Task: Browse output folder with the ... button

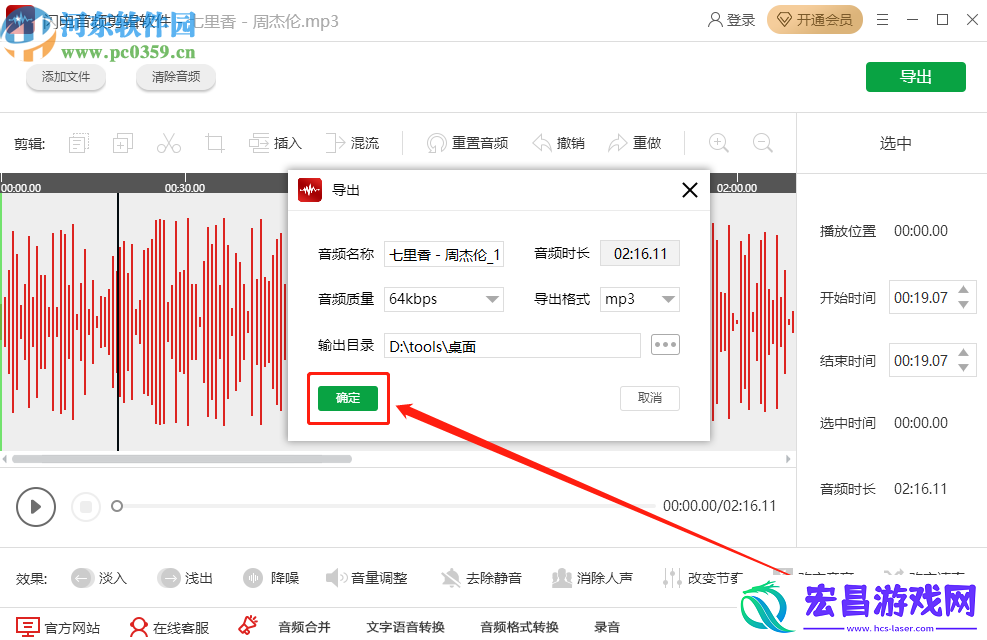Action: pos(665,345)
